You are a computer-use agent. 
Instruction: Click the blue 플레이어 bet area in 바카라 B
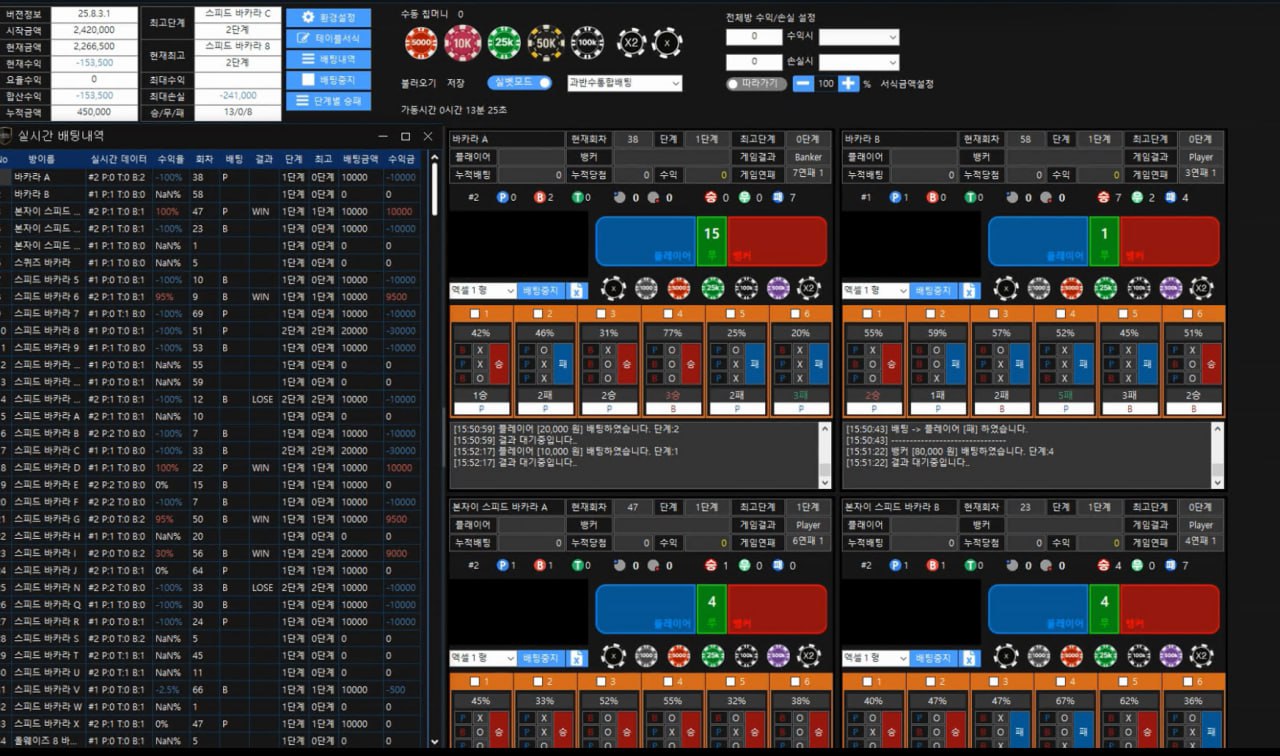(1038, 241)
